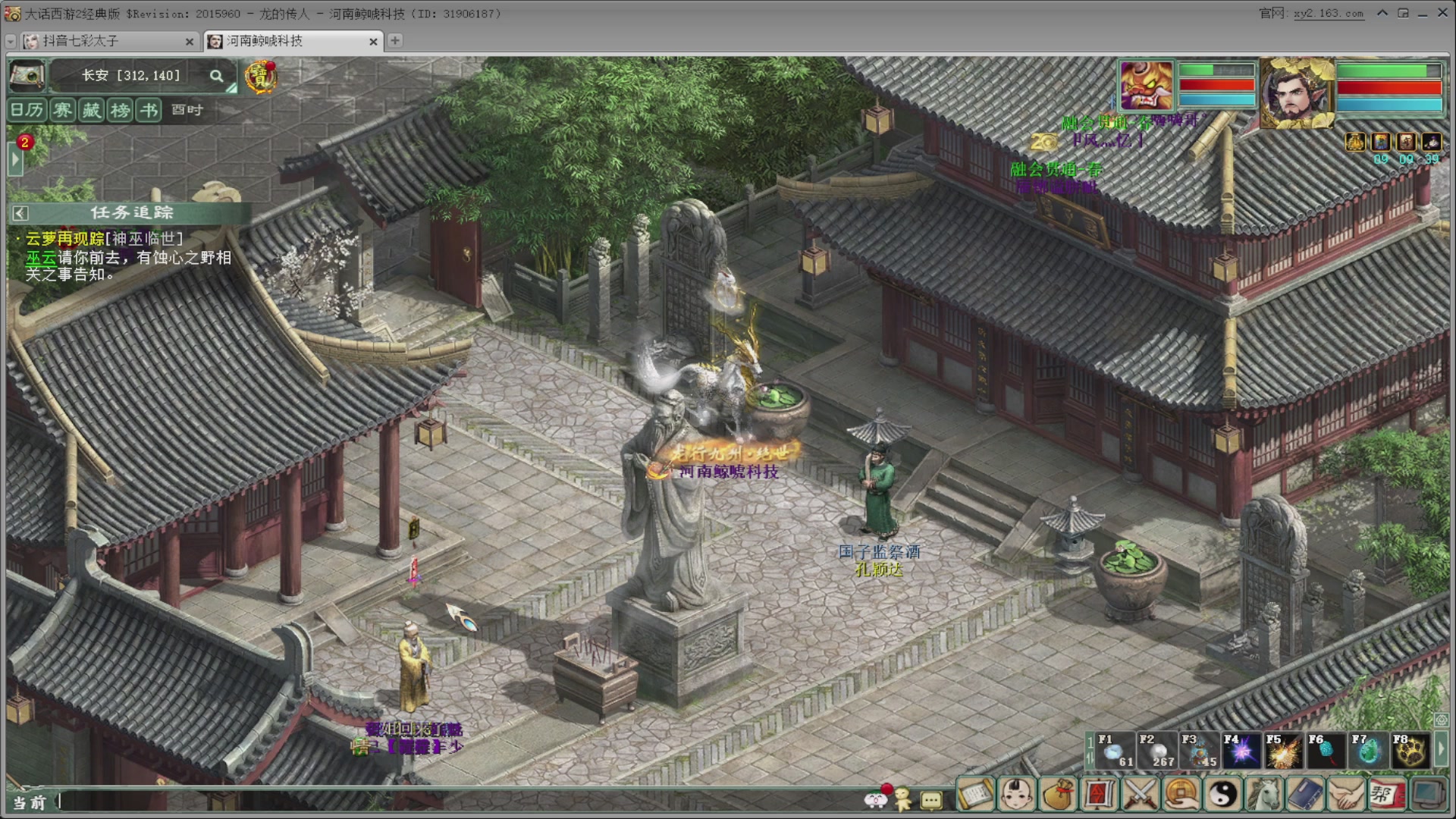Click the pet's green loyalty bar
Image resolution: width=1456 pixels, height=819 pixels.
[x=1216, y=70]
